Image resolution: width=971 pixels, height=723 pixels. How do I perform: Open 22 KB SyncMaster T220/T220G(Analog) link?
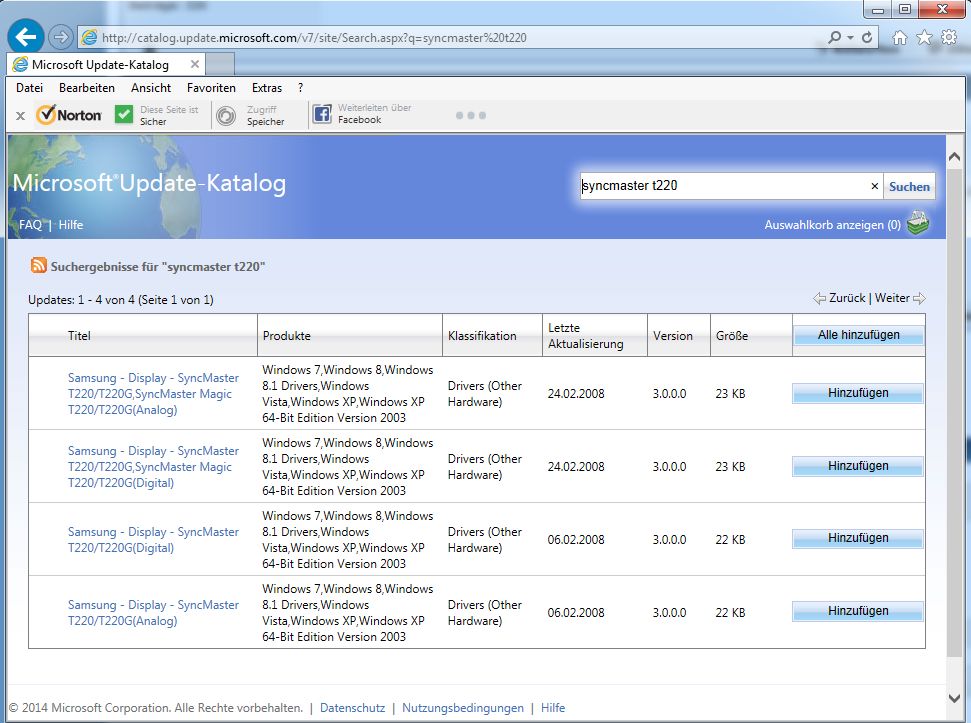tap(153, 613)
